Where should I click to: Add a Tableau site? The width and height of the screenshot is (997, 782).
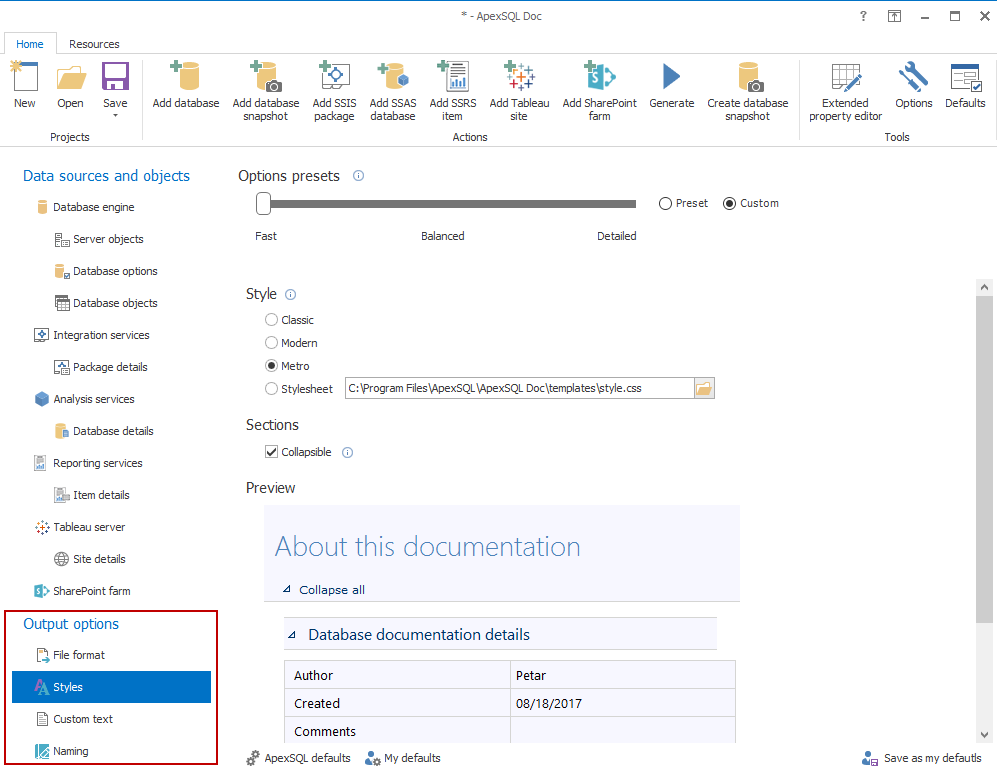(x=519, y=92)
